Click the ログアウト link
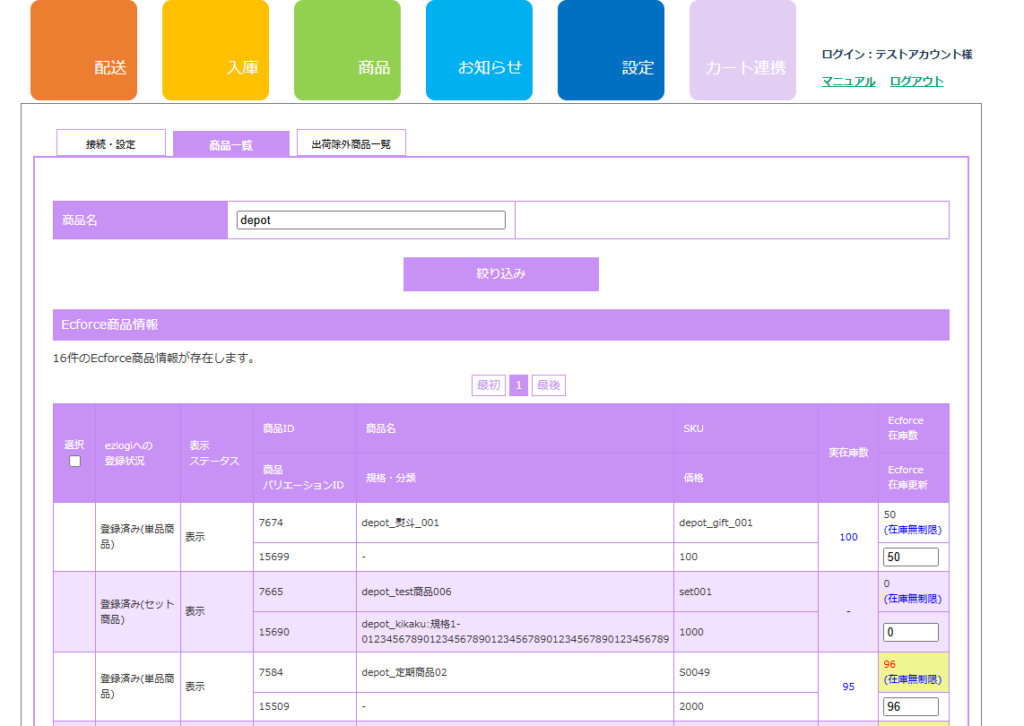Screen dimensions: 1024x726 tap(916, 81)
